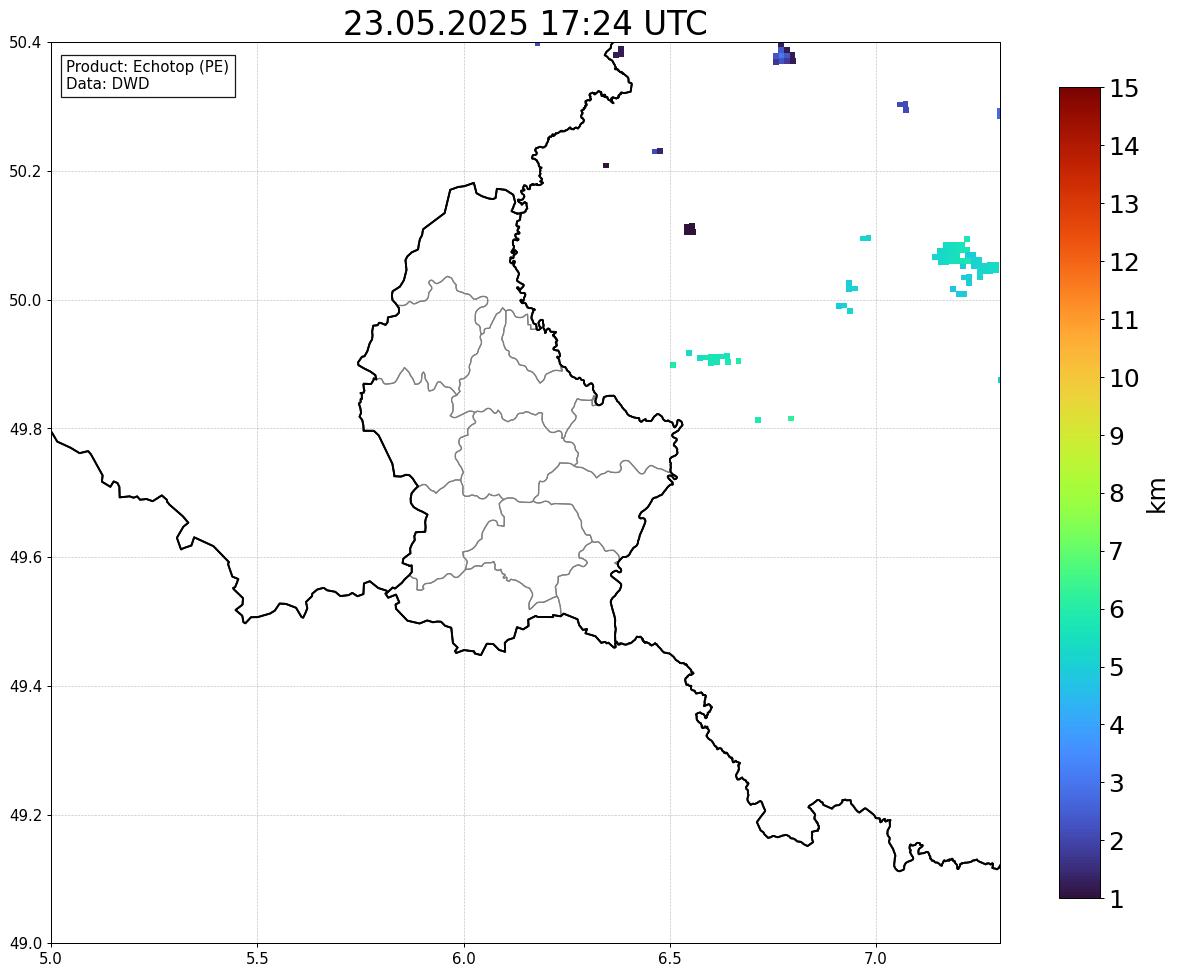Click the blue colorbar section near 3 km
The image size is (1178, 976).
[1080, 783]
